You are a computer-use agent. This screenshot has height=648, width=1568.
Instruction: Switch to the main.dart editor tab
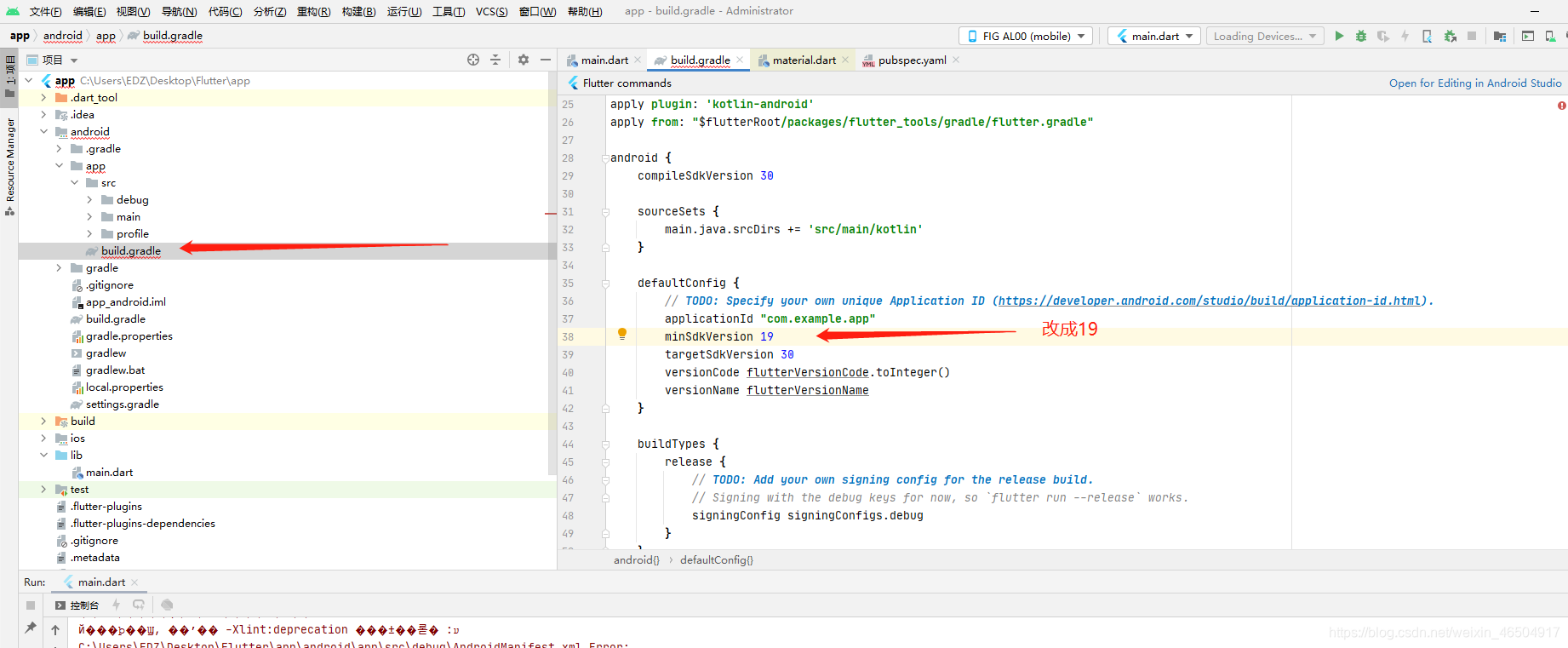click(x=604, y=60)
